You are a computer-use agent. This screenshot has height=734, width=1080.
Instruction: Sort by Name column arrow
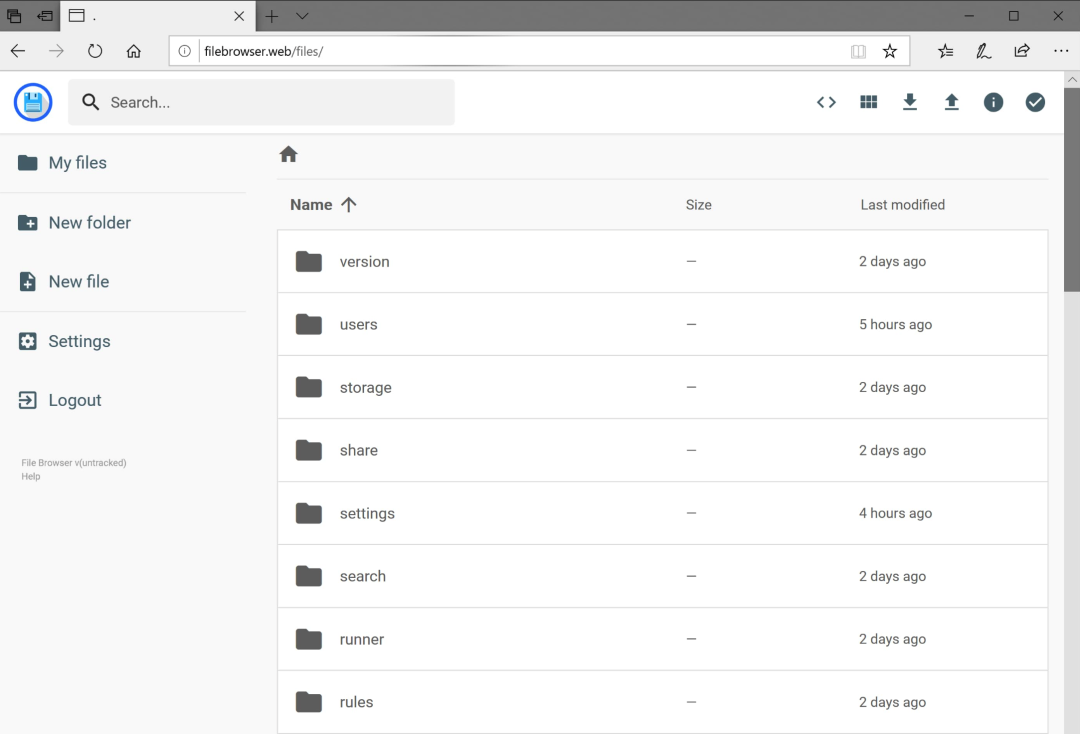pyautogui.click(x=348, y=205)
